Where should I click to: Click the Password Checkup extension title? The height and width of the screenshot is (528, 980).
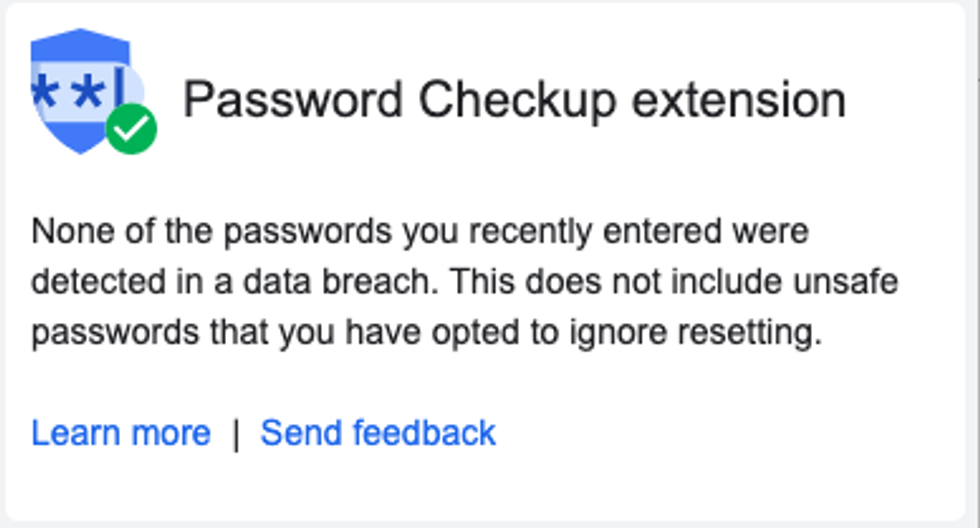[x=514, y=100]
